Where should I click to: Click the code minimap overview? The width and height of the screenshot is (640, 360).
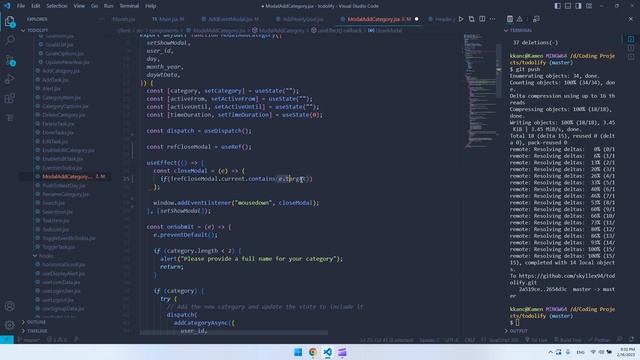480,90
